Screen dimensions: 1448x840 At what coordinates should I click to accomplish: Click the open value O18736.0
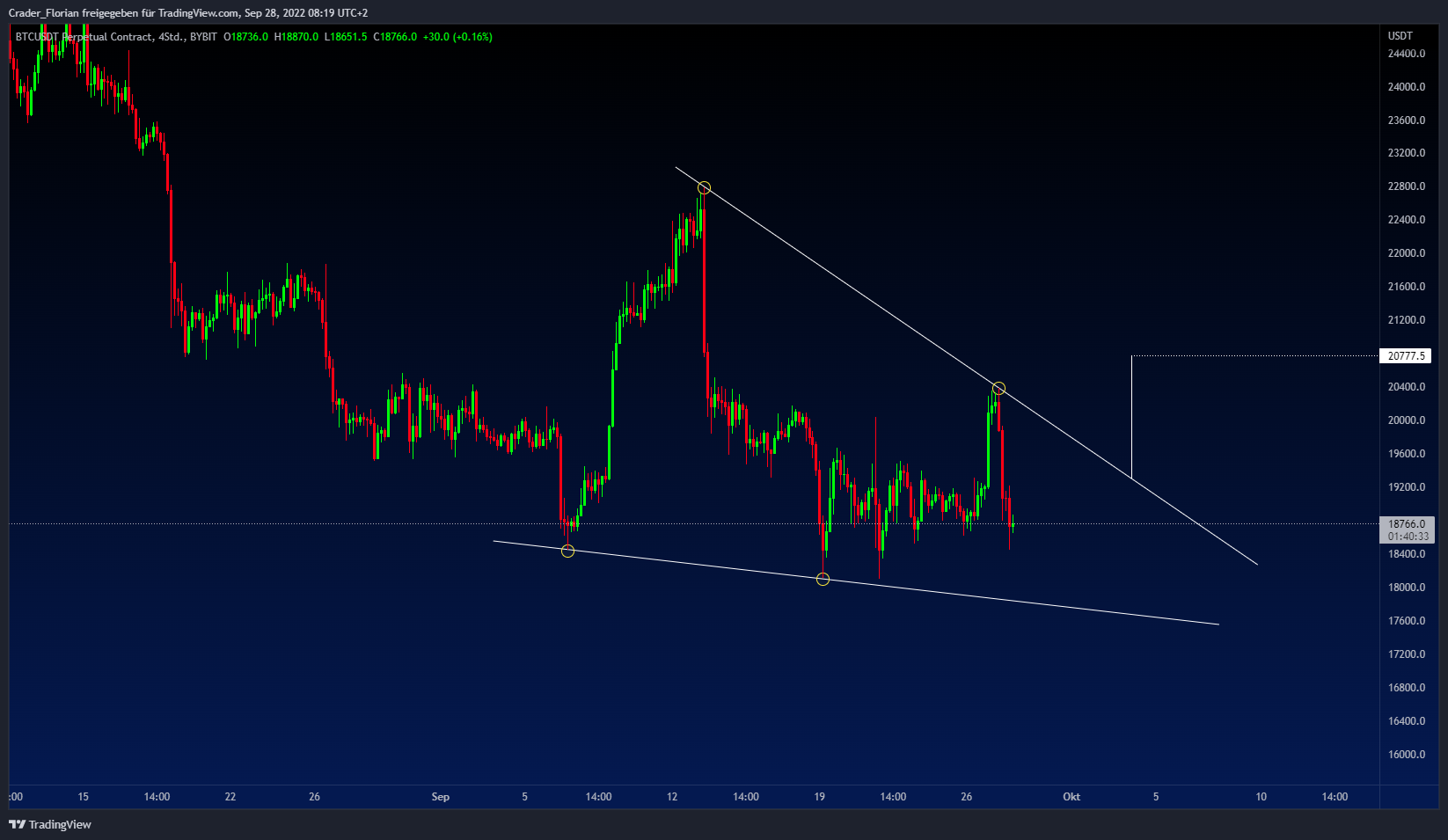[245, 37]
